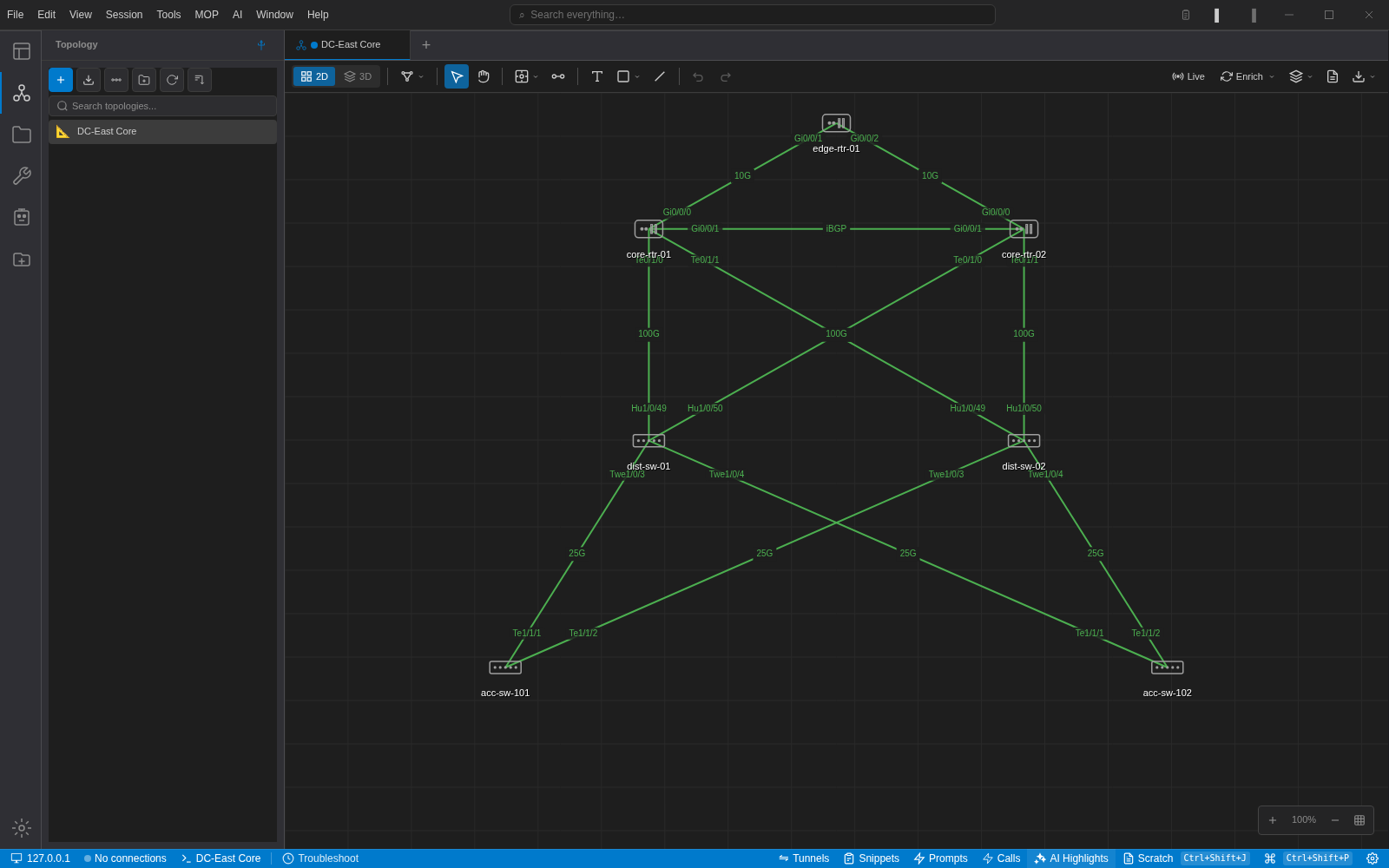Add a new topology with plus button
This screenshot has width=1389, height=868.
(x=61, y=80)
